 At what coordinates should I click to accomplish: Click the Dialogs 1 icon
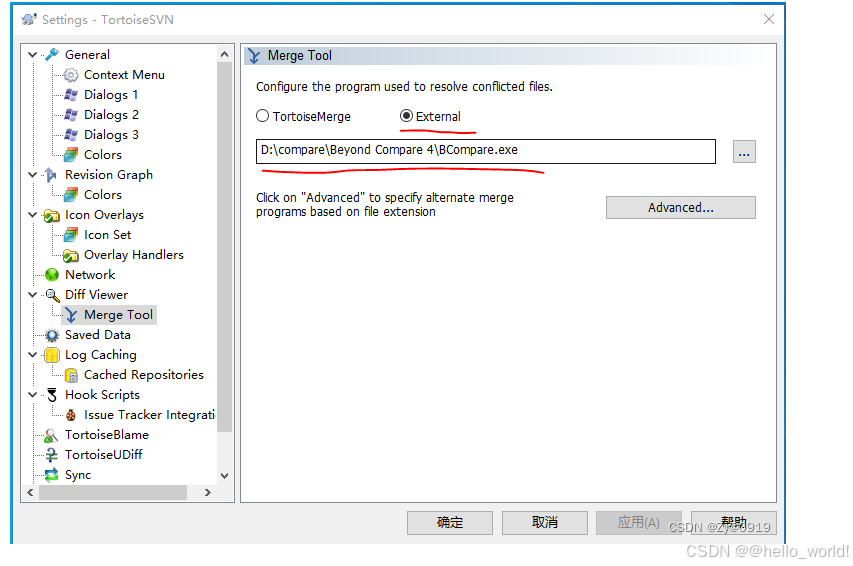(x=71, y=95)
